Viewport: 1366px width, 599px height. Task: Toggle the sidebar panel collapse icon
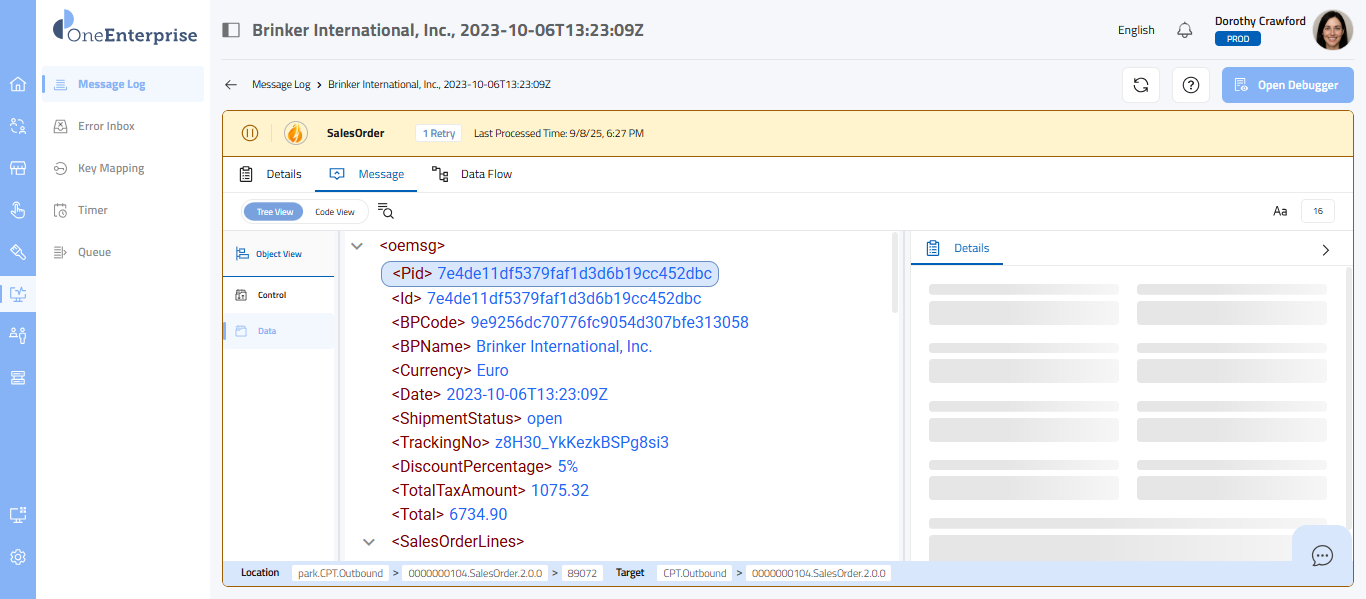(x=231, y=30)
